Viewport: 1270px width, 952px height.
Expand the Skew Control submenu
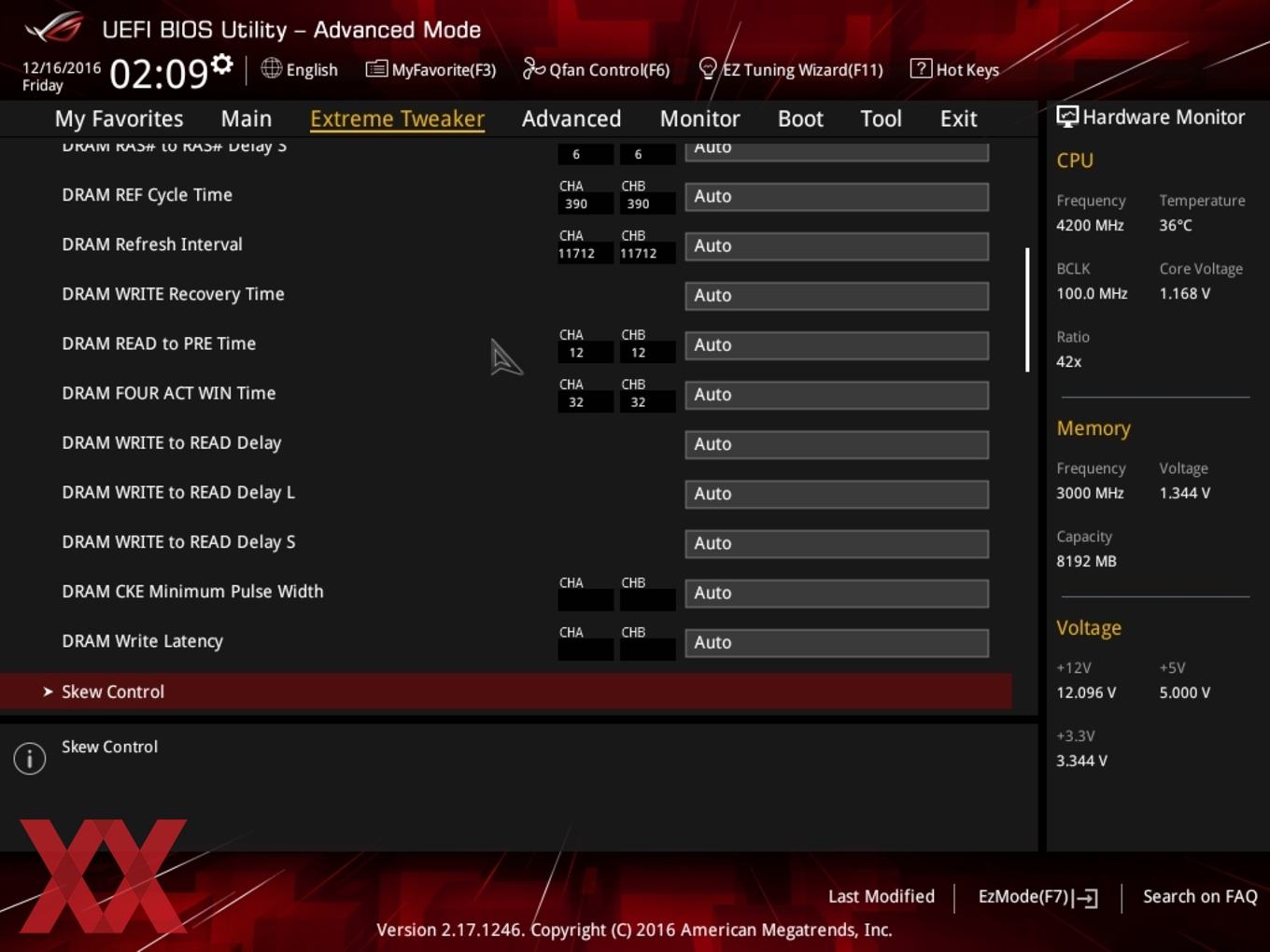tap(505, 692)
